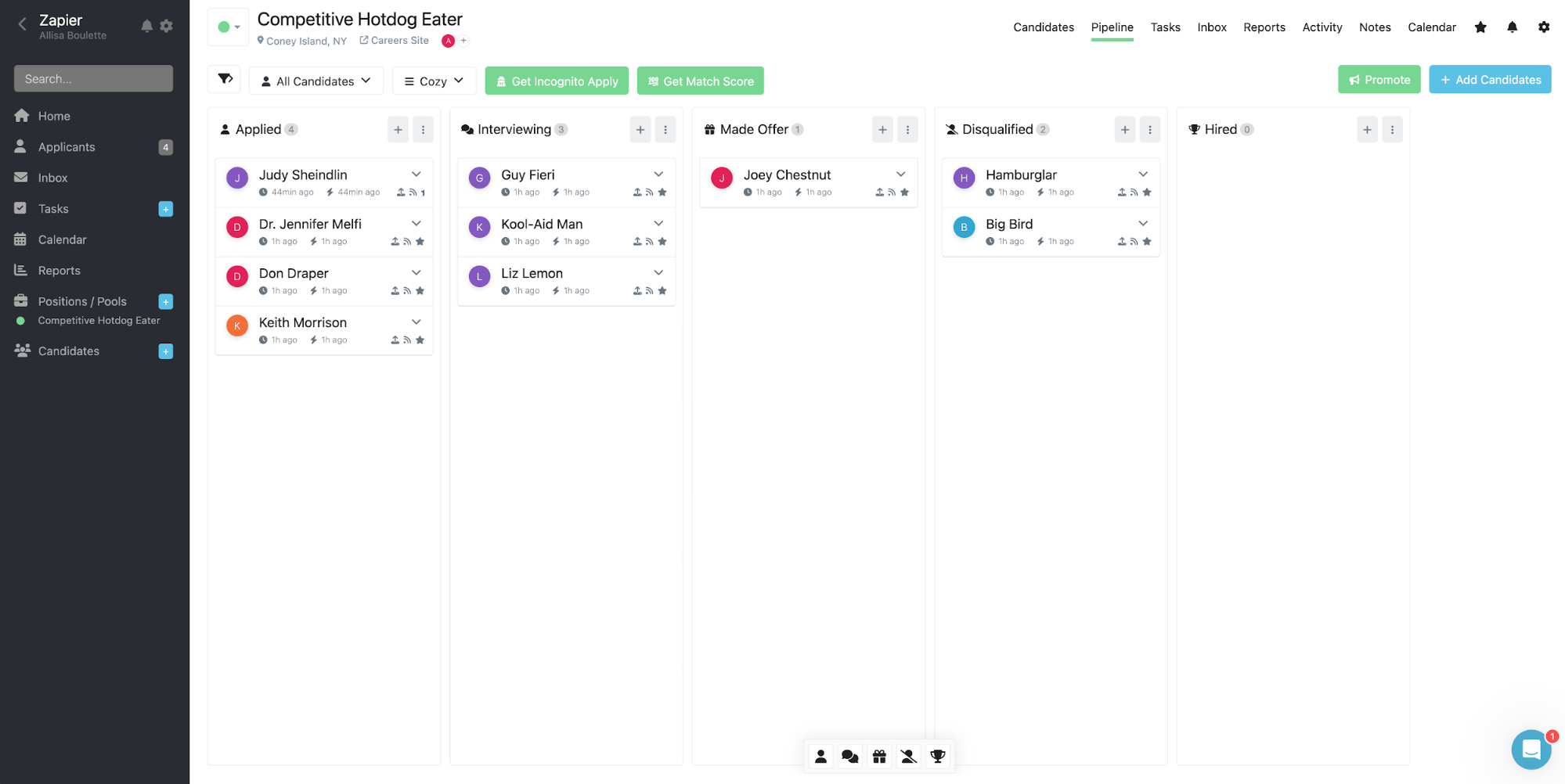Screen dimensions: 1565x784
Task: Click the Interviewing chat bubbles icon in bottom toolbar
Action: click(x=849, y=757)
